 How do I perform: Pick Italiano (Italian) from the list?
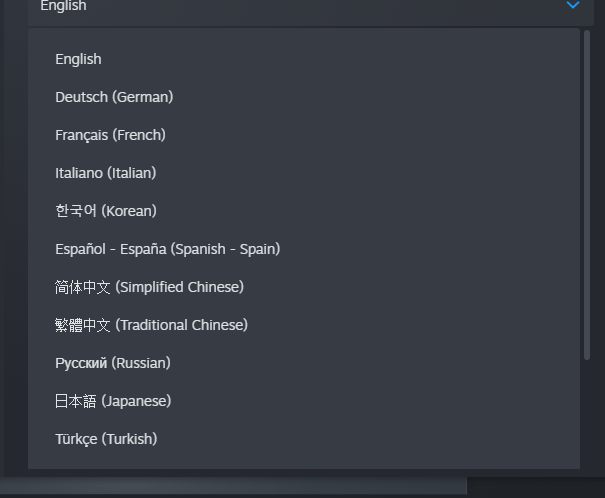(106, 173)
